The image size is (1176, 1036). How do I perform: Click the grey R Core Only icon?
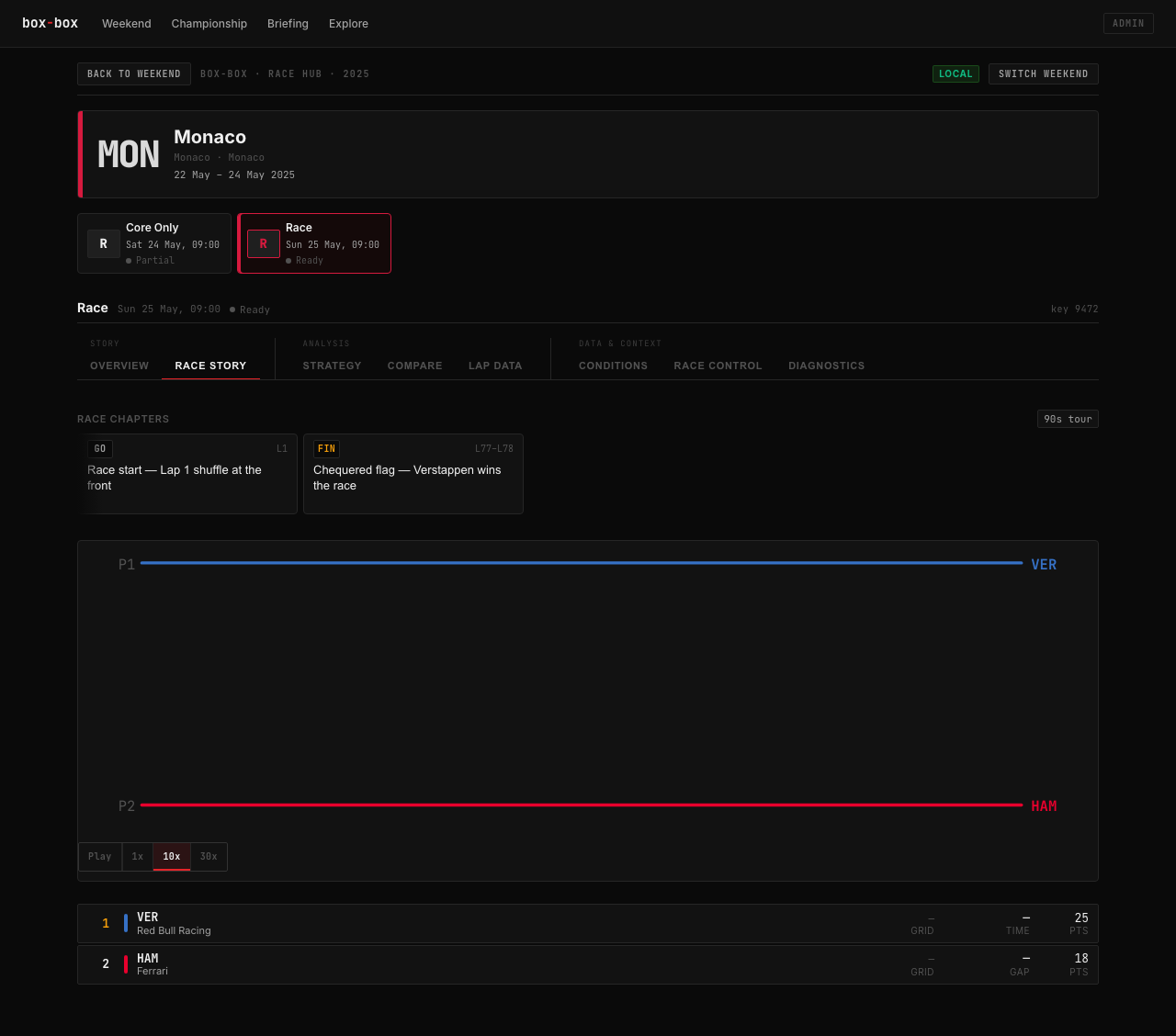pos(104,244)
